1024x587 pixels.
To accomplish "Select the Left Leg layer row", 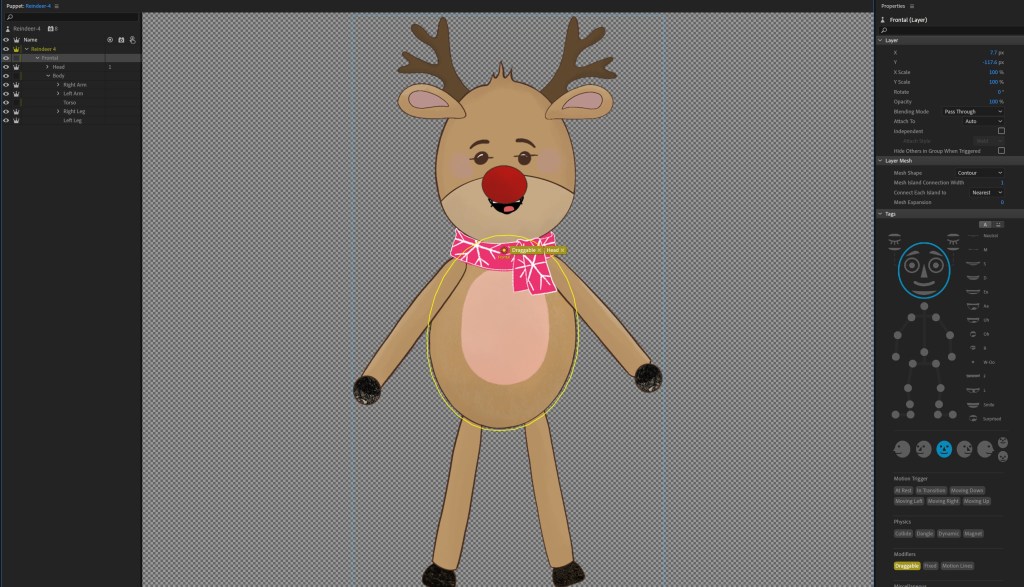I will [x=72, y=120].
